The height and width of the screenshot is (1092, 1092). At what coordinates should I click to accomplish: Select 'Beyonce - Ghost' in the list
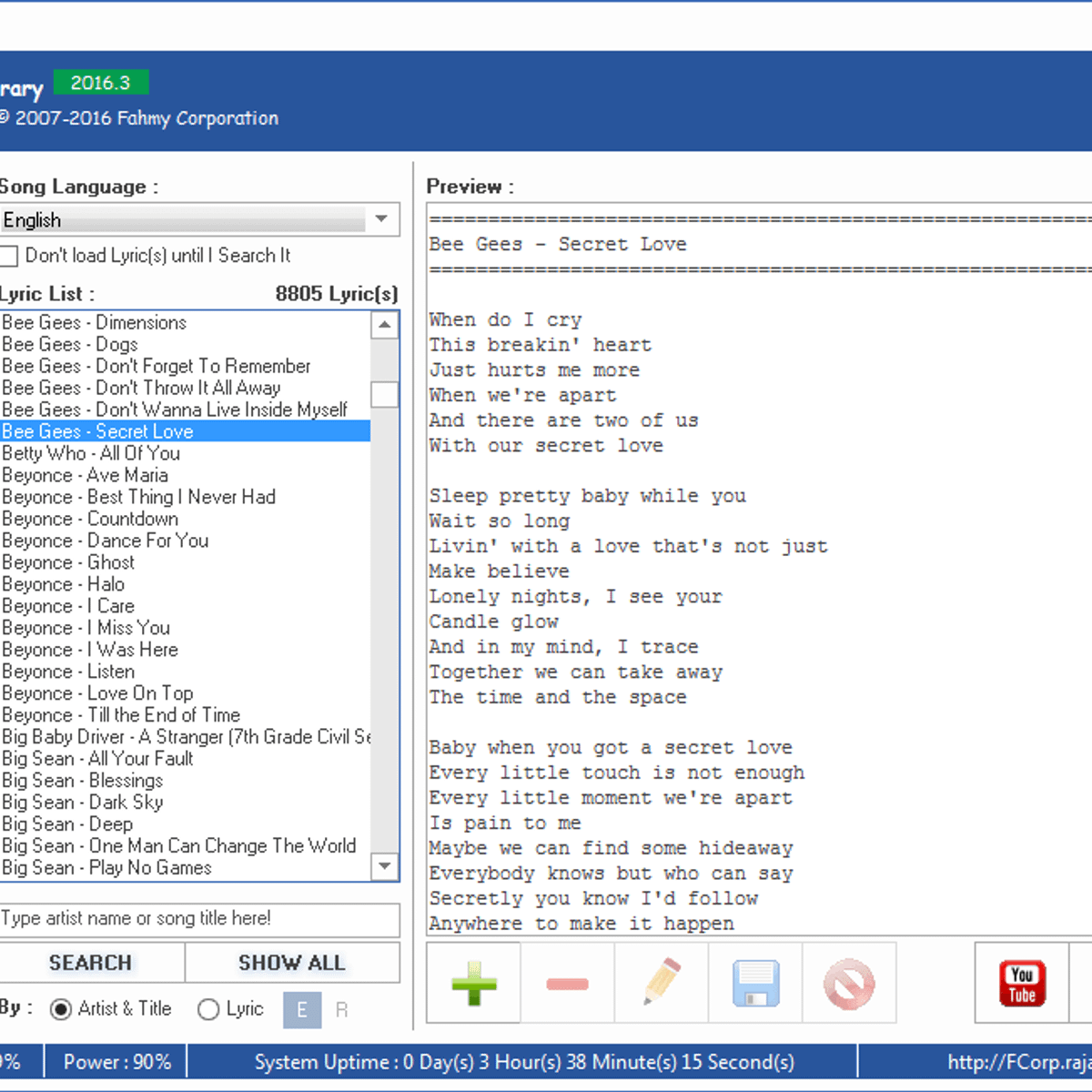(x=186, y=562)
